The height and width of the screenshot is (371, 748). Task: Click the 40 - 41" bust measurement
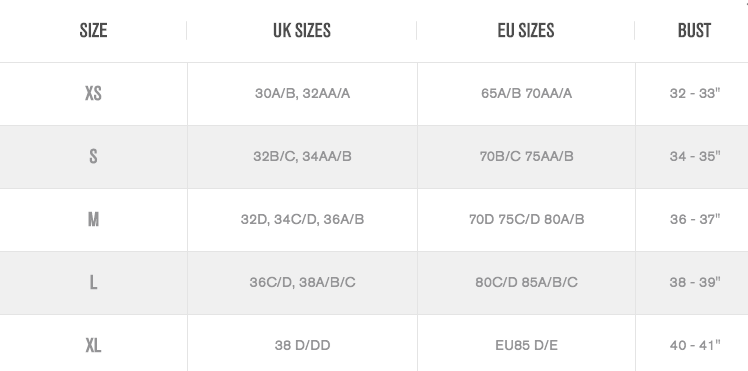point(695,345)
